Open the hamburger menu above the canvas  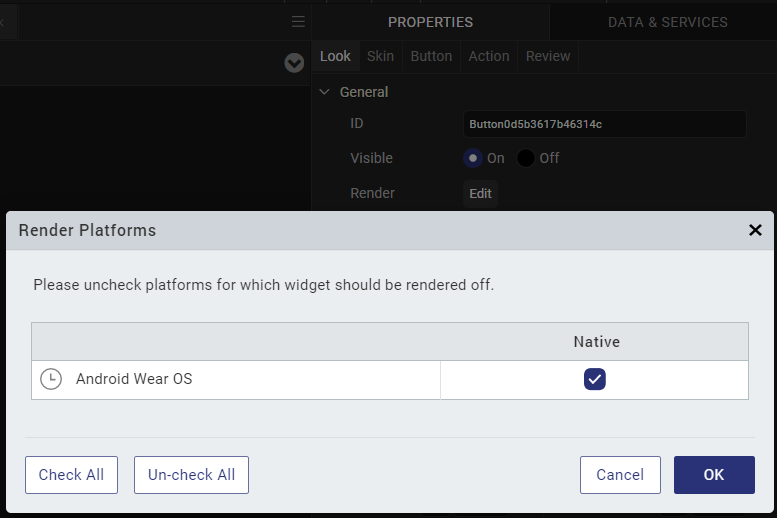click(298, 21)
